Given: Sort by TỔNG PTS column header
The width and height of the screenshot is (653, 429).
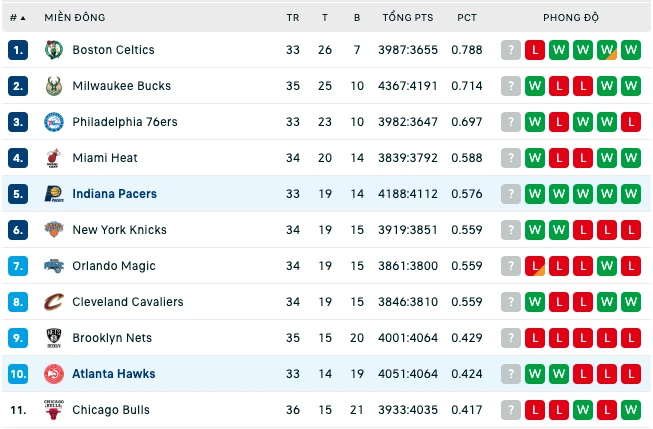Looking at the screenshot, I should 408,17.
